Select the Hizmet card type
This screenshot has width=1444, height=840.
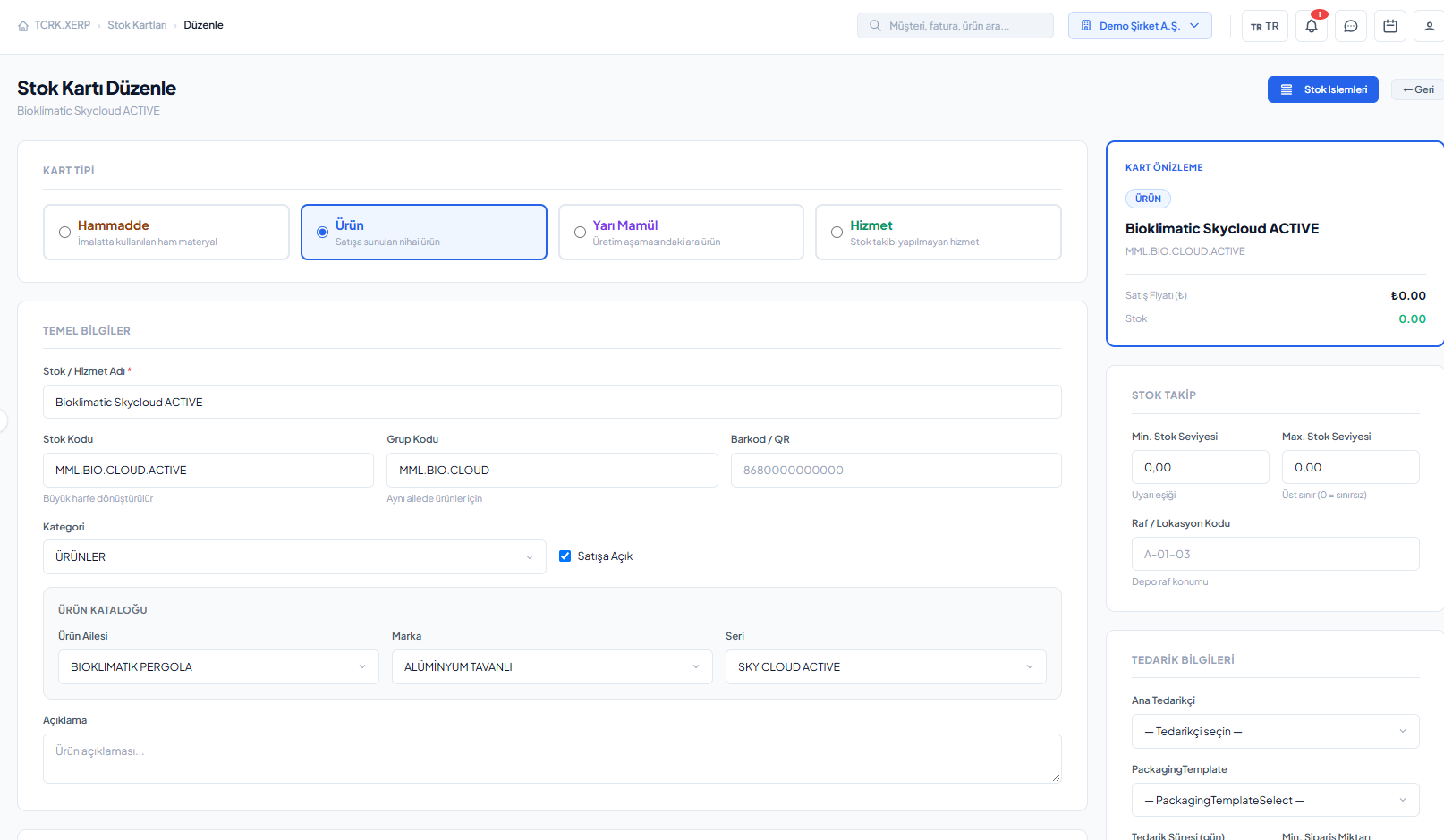pos(939,233)
